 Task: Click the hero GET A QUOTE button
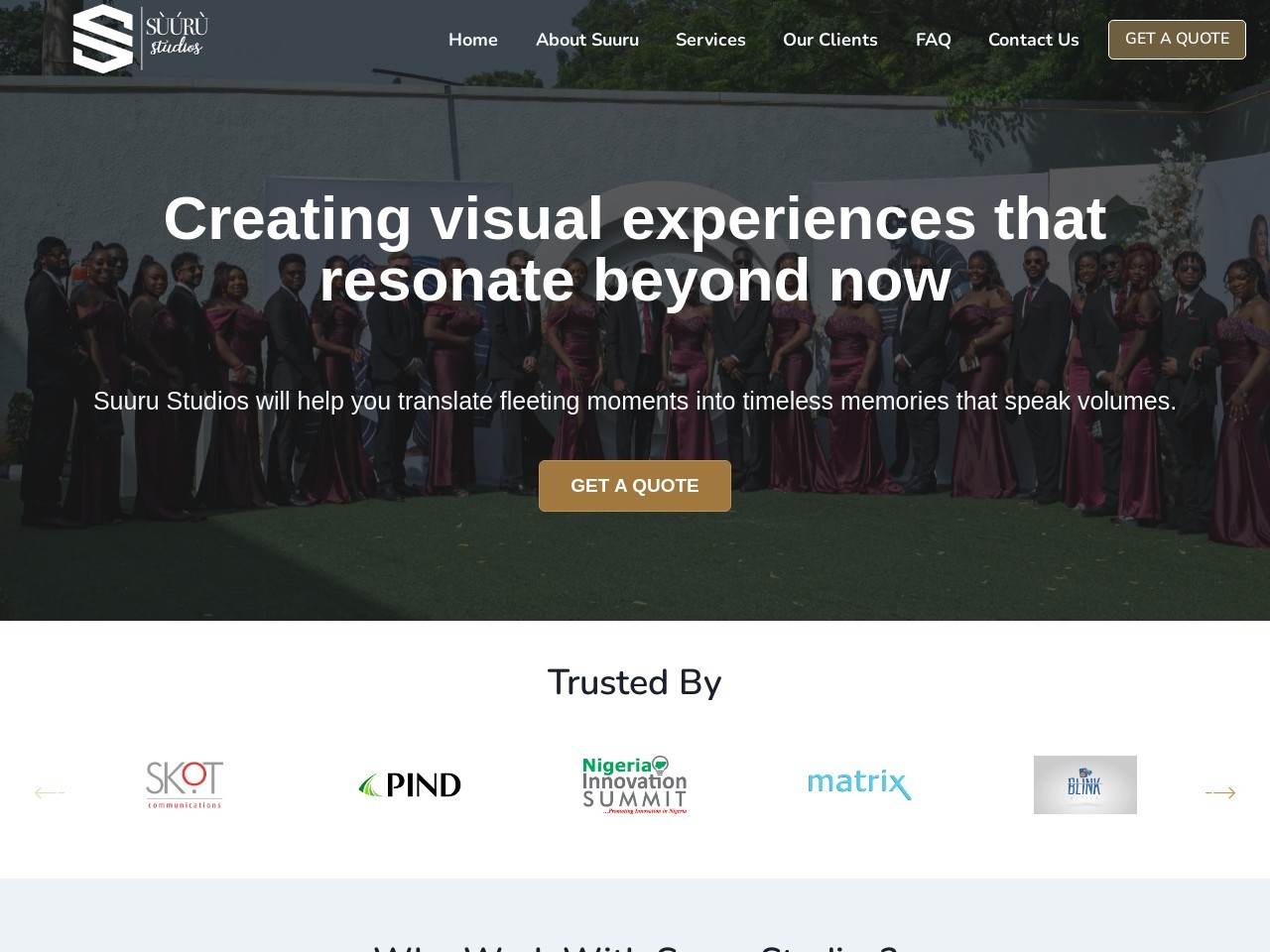pyautogui.click(x=635, y=486)
